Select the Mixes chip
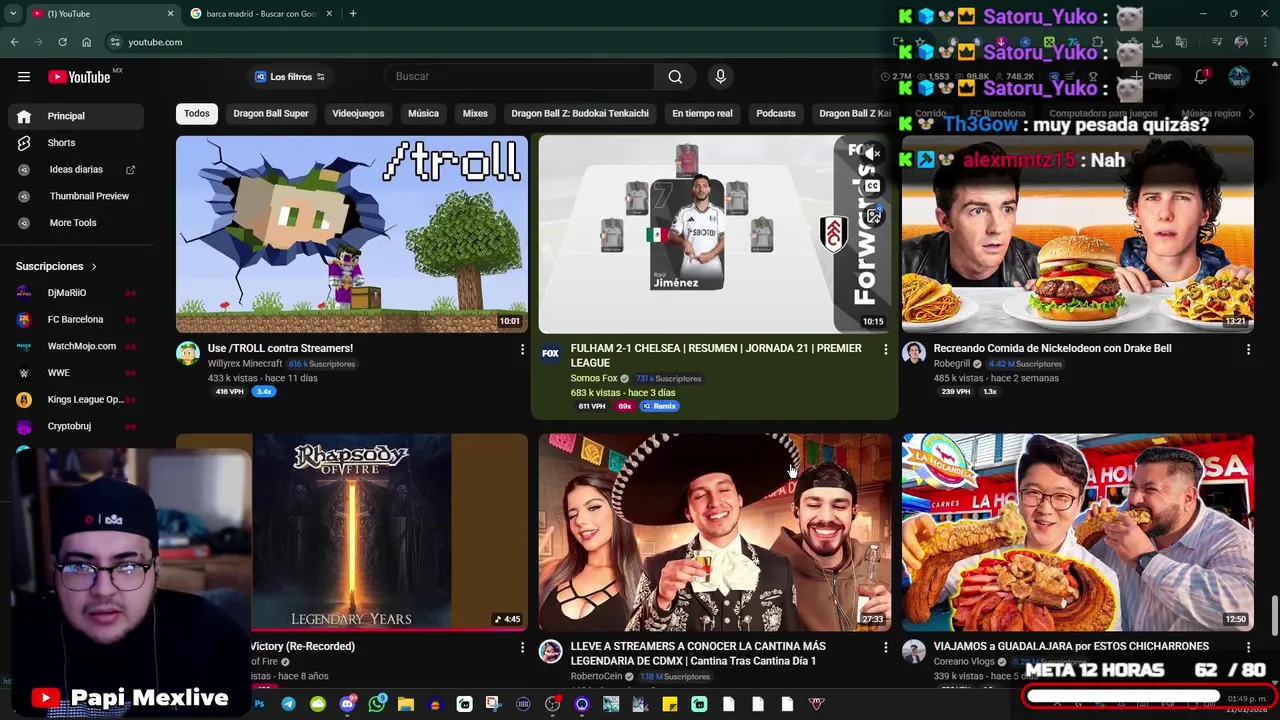This screenshot has height=720, width=1280. click(x=475, y=114)
